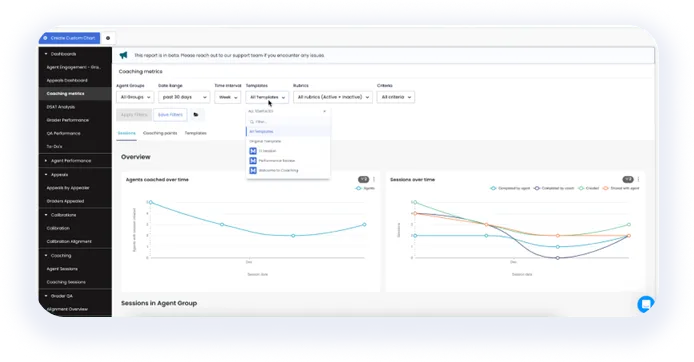This screenshot has height=362, width=694.
Task: Click the blue M icon beside Welcome to Coaching
Action: pos(253,170)
